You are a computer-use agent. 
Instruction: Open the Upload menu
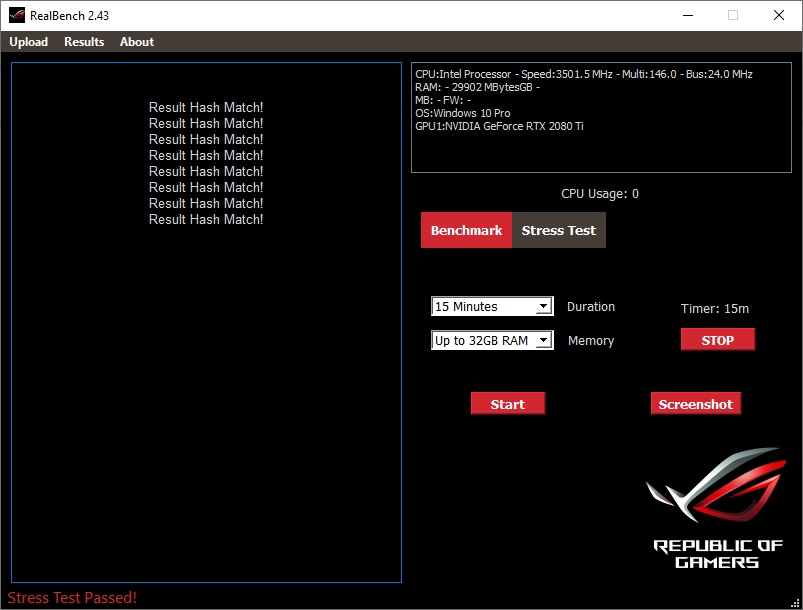[x=29, y=42]
